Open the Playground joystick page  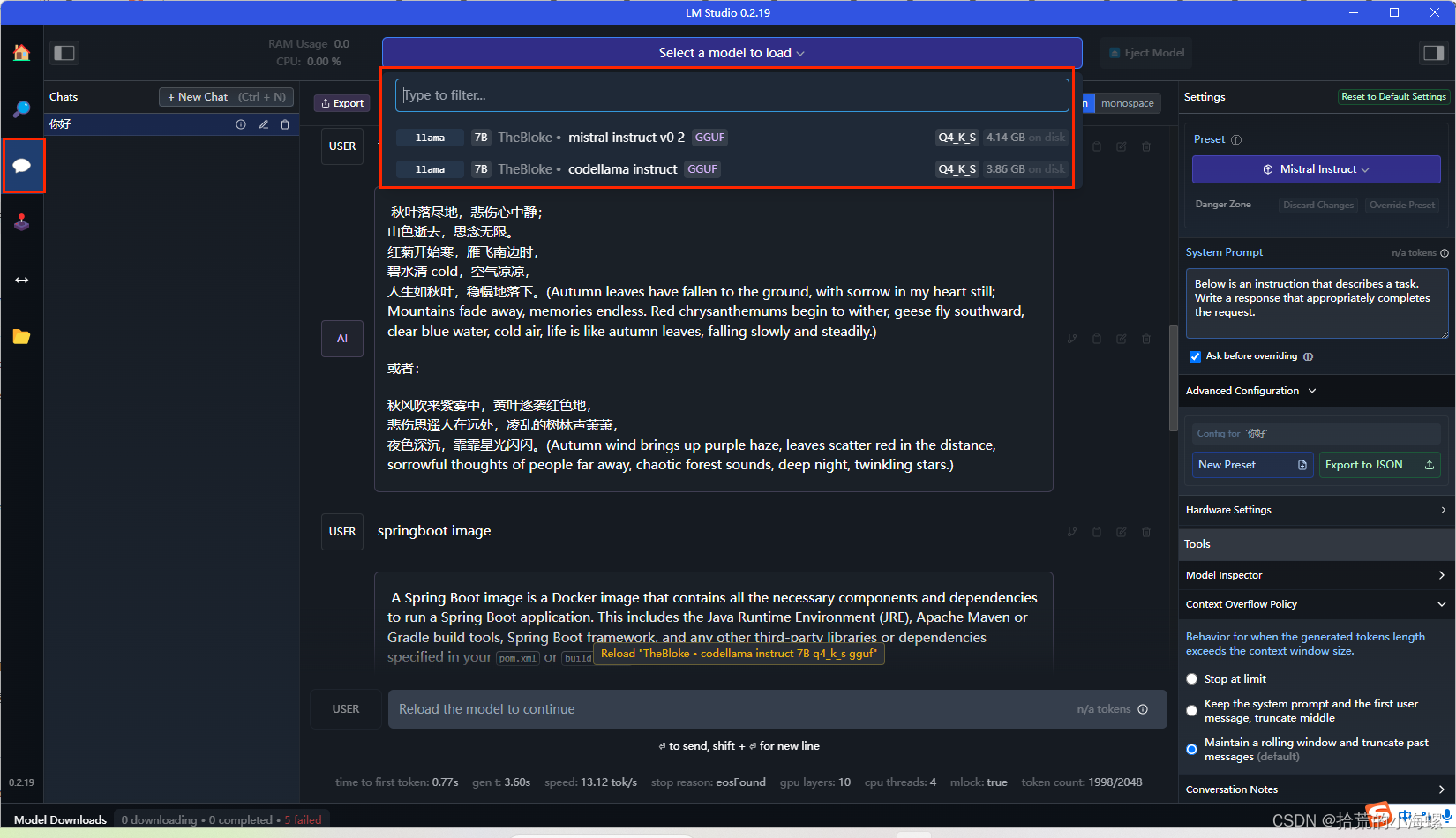22,222
